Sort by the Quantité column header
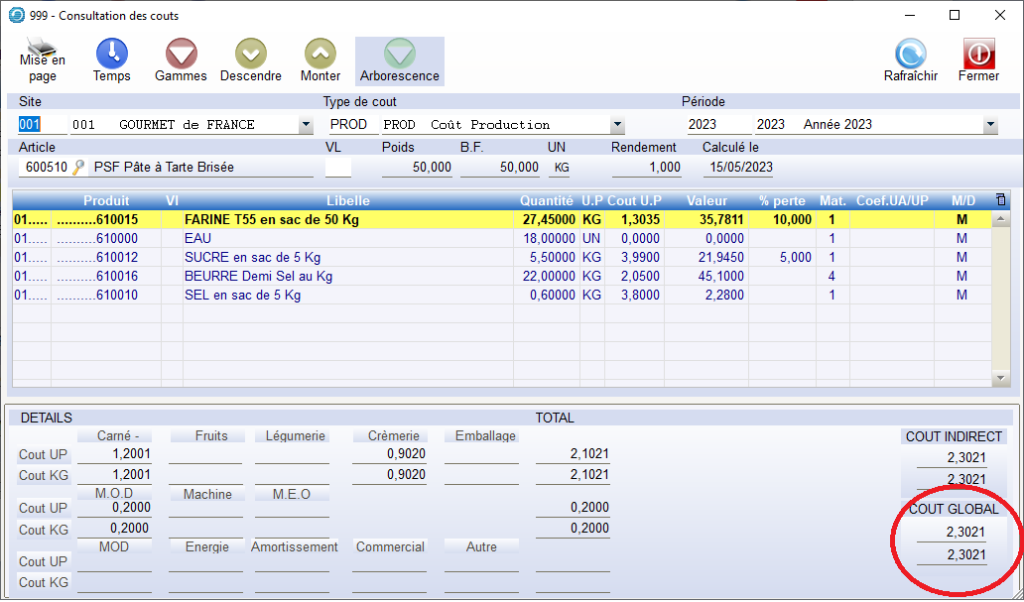 pyautogui.click(x=546, y=200)
